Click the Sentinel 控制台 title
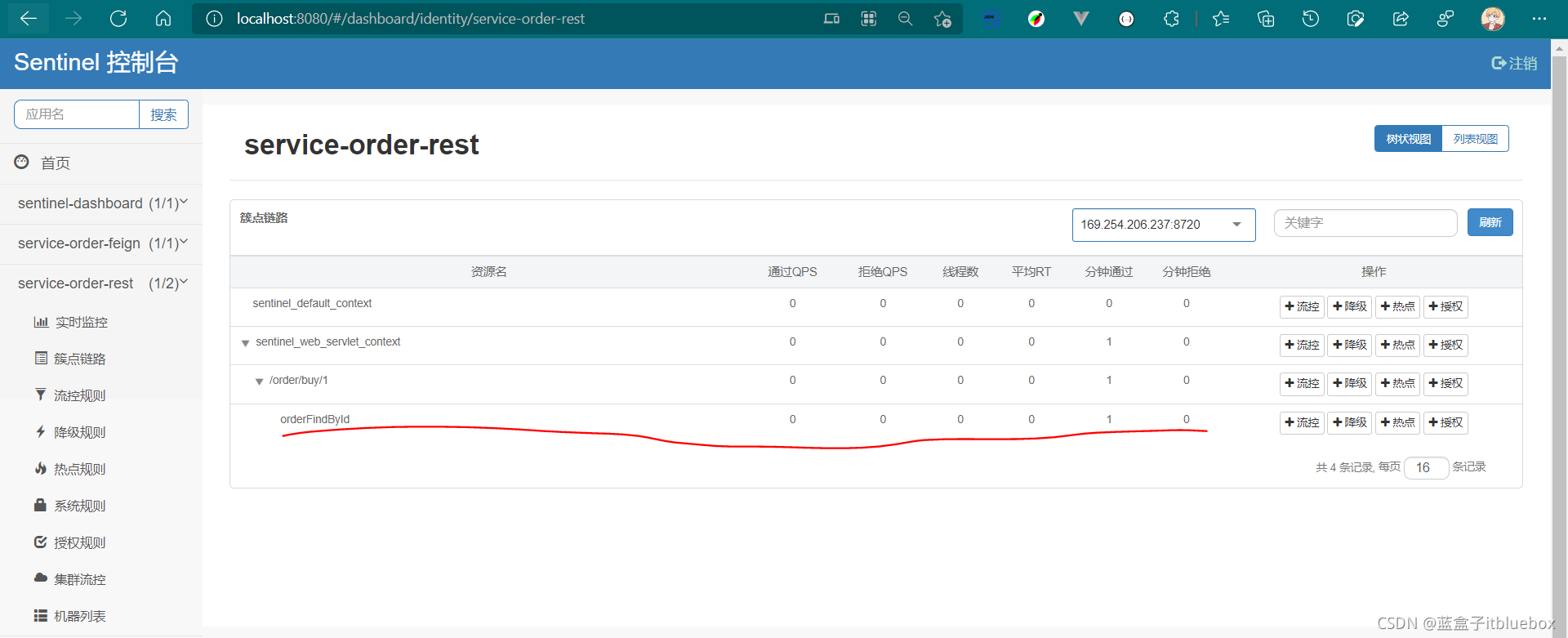The height and width of the screenshot is (638, 1568). click(x=96, y=62)
